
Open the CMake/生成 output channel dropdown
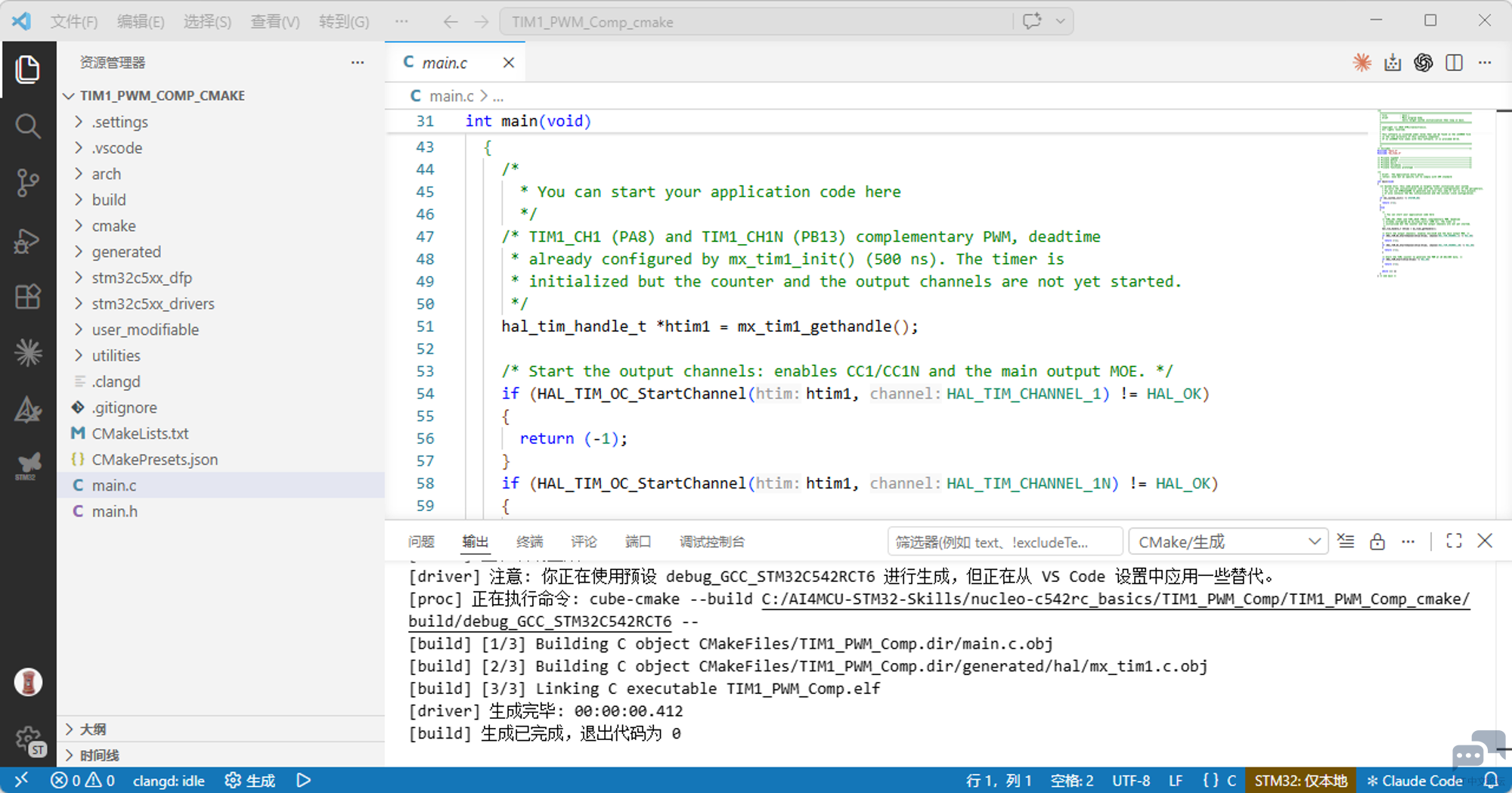(1228, 541)
